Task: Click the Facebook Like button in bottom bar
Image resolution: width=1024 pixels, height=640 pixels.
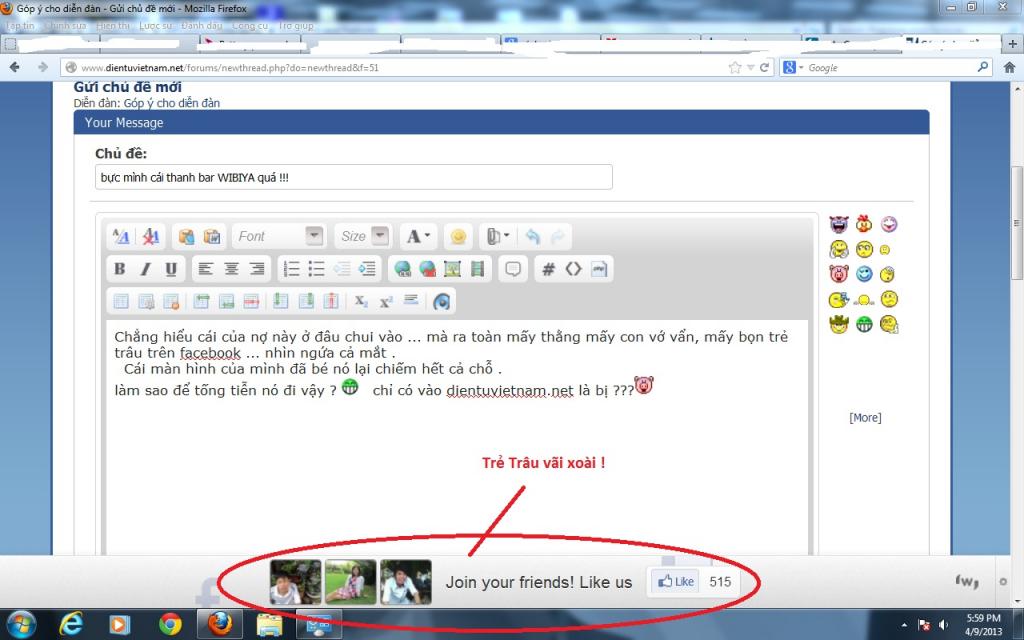Action: point(676,581)
